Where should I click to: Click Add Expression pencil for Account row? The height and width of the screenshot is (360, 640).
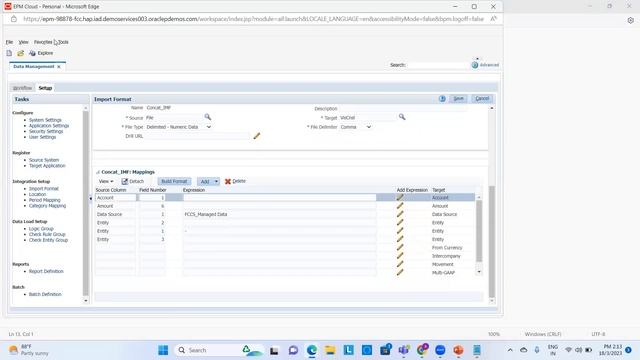click(x=400, y=198)
